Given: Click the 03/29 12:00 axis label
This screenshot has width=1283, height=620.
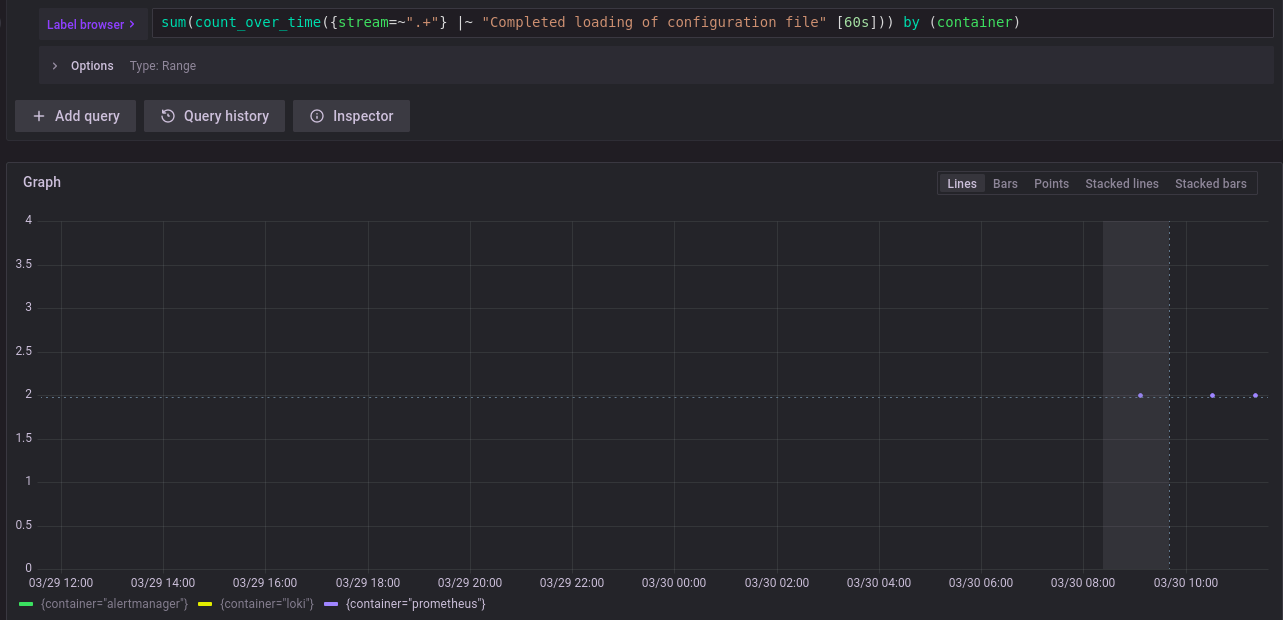Looking at the screenshot, I should [x=61, y=582].
